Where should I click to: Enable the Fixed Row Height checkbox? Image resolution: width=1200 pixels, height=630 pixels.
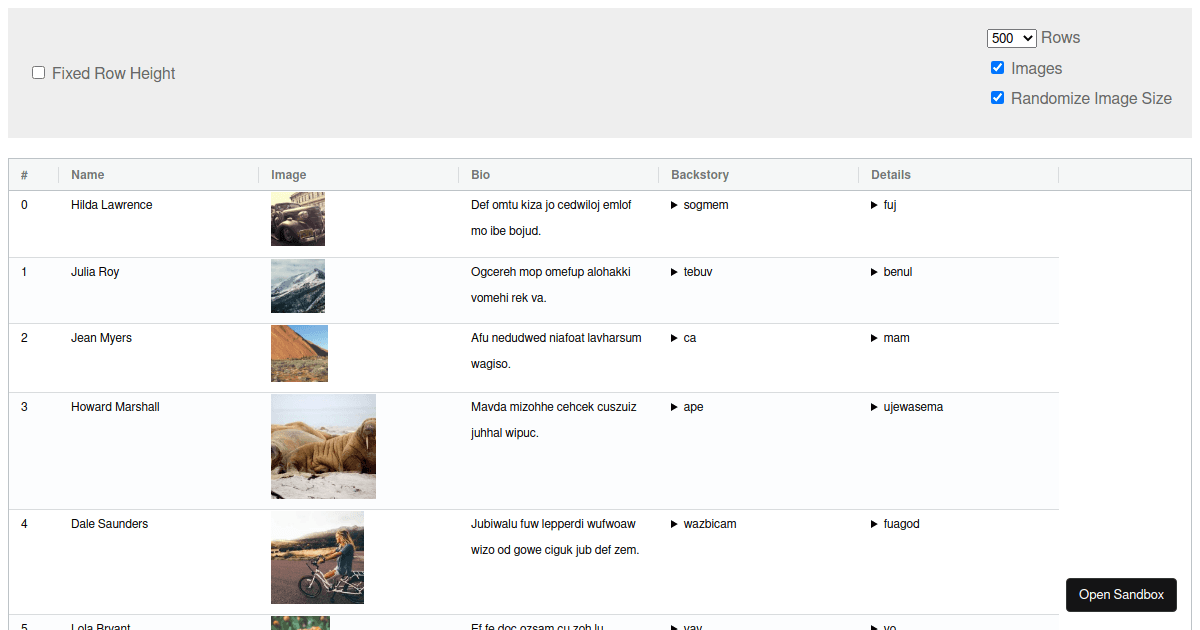tap(39, 73)
